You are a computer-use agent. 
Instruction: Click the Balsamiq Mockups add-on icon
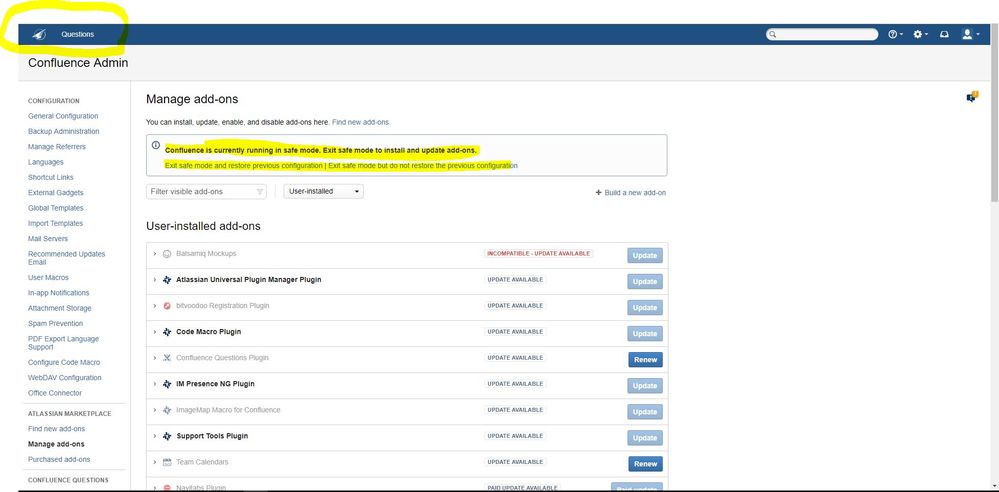click(x=167, y=254)
